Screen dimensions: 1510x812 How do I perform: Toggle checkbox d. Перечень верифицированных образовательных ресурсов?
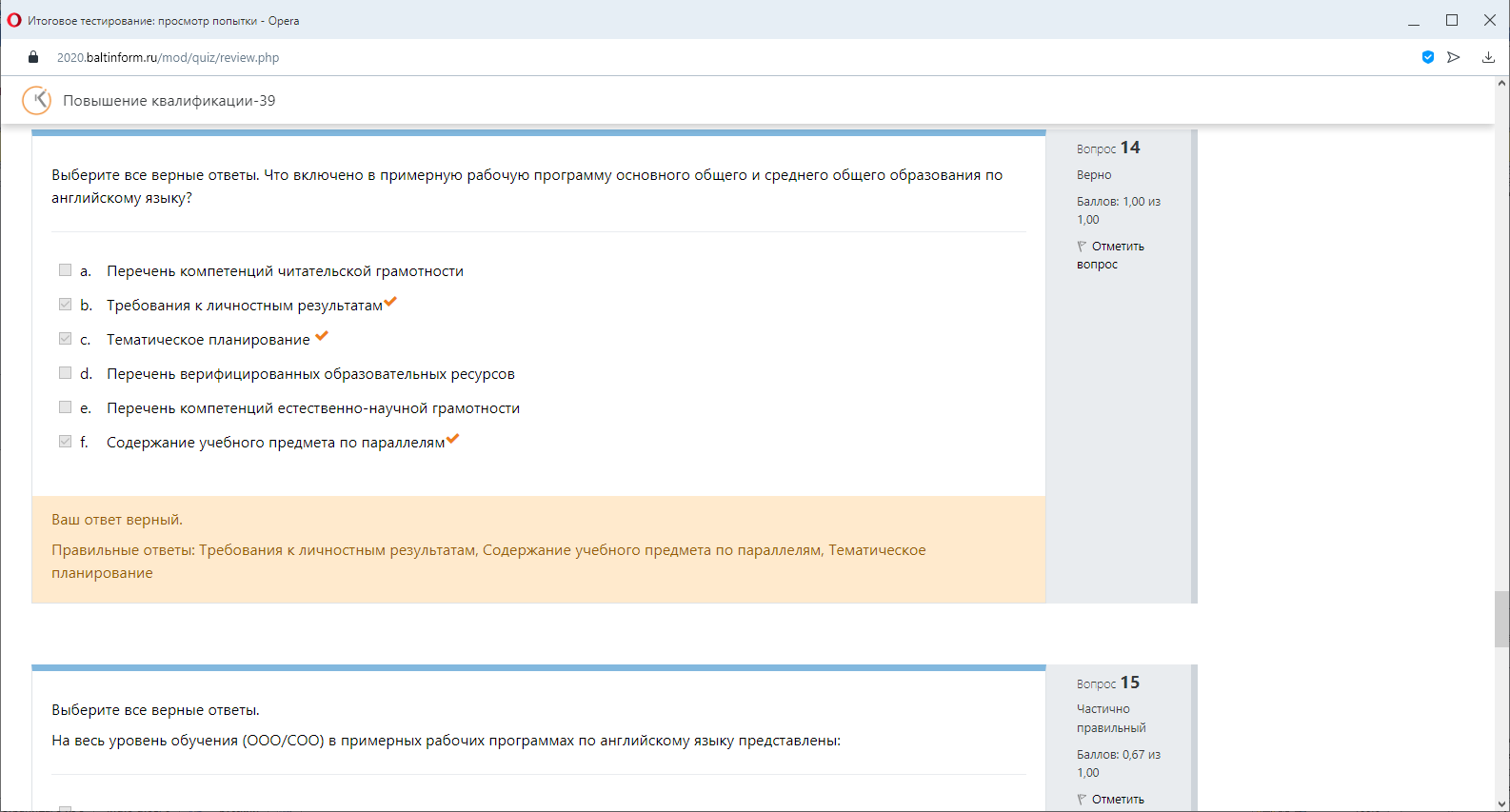pyautogui.click(x=65, y=373)
